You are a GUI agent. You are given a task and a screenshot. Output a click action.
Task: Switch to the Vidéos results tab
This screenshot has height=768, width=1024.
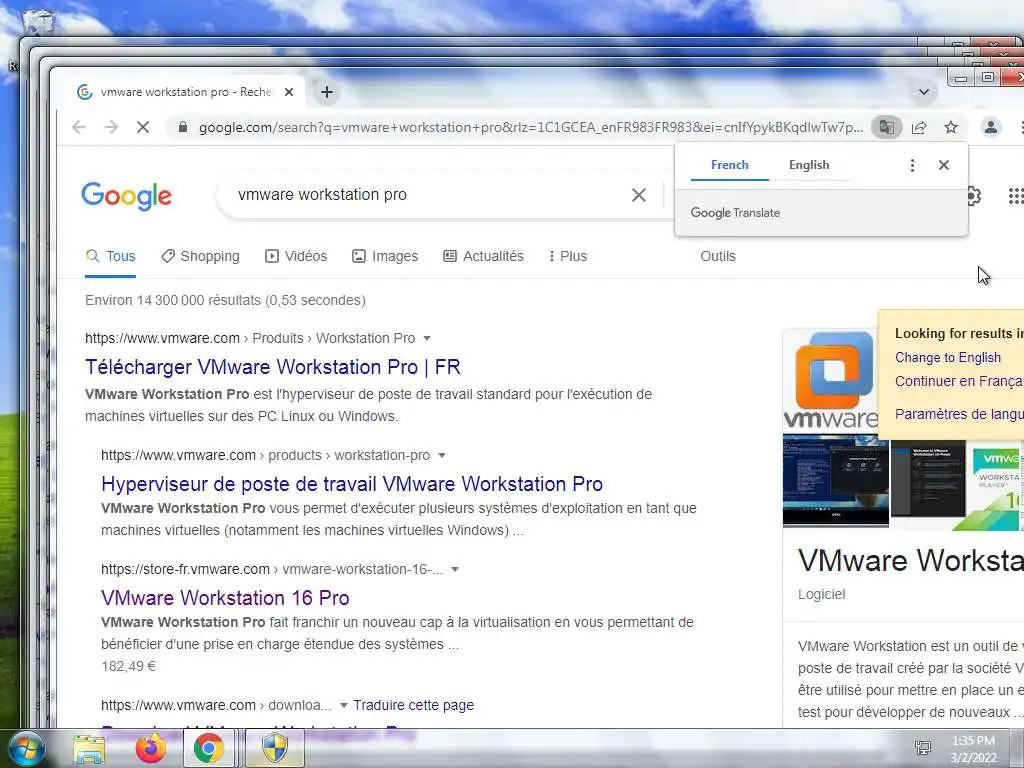coord(296,256)
